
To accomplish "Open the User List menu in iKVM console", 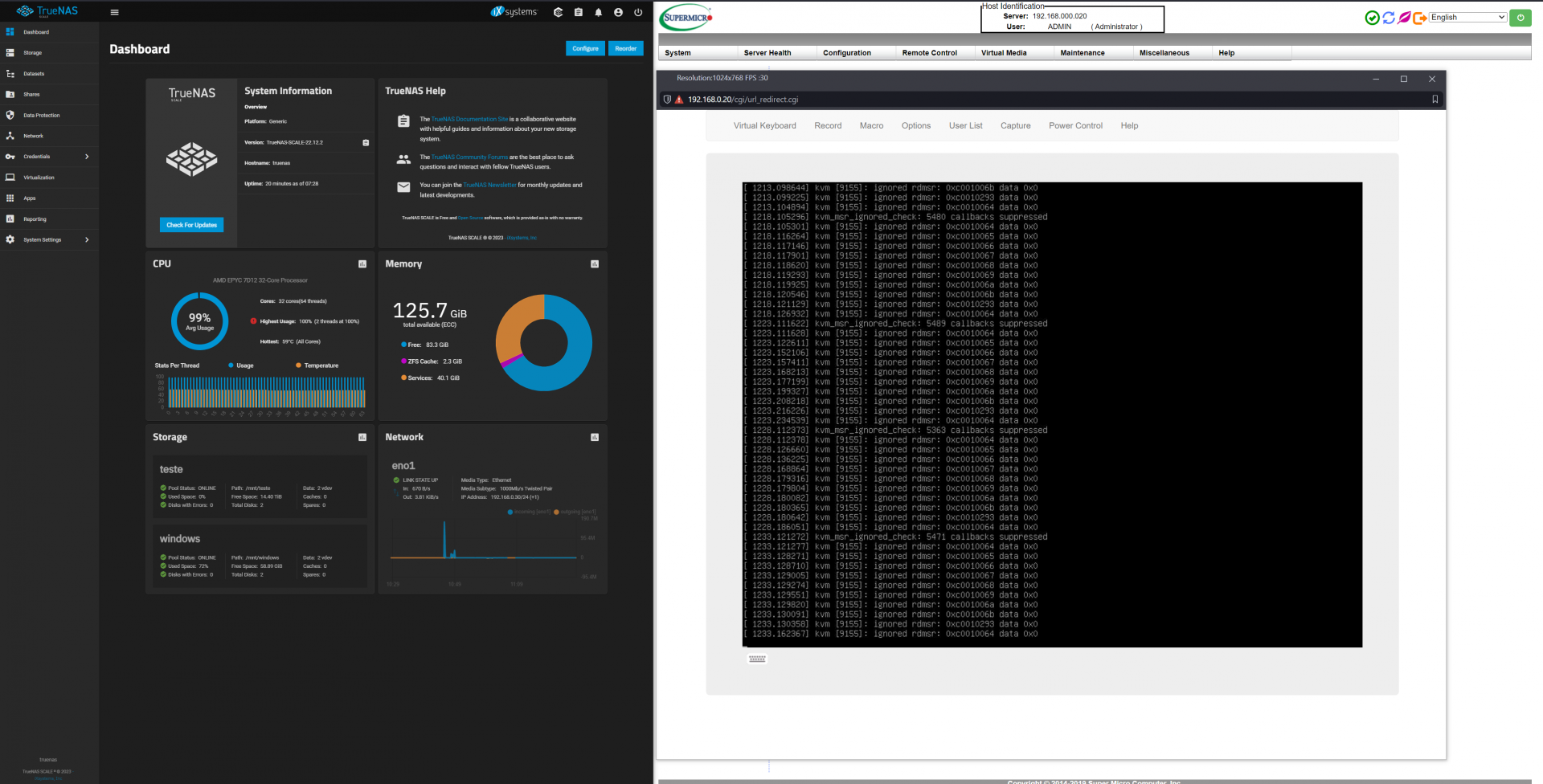I will (966, 125).
